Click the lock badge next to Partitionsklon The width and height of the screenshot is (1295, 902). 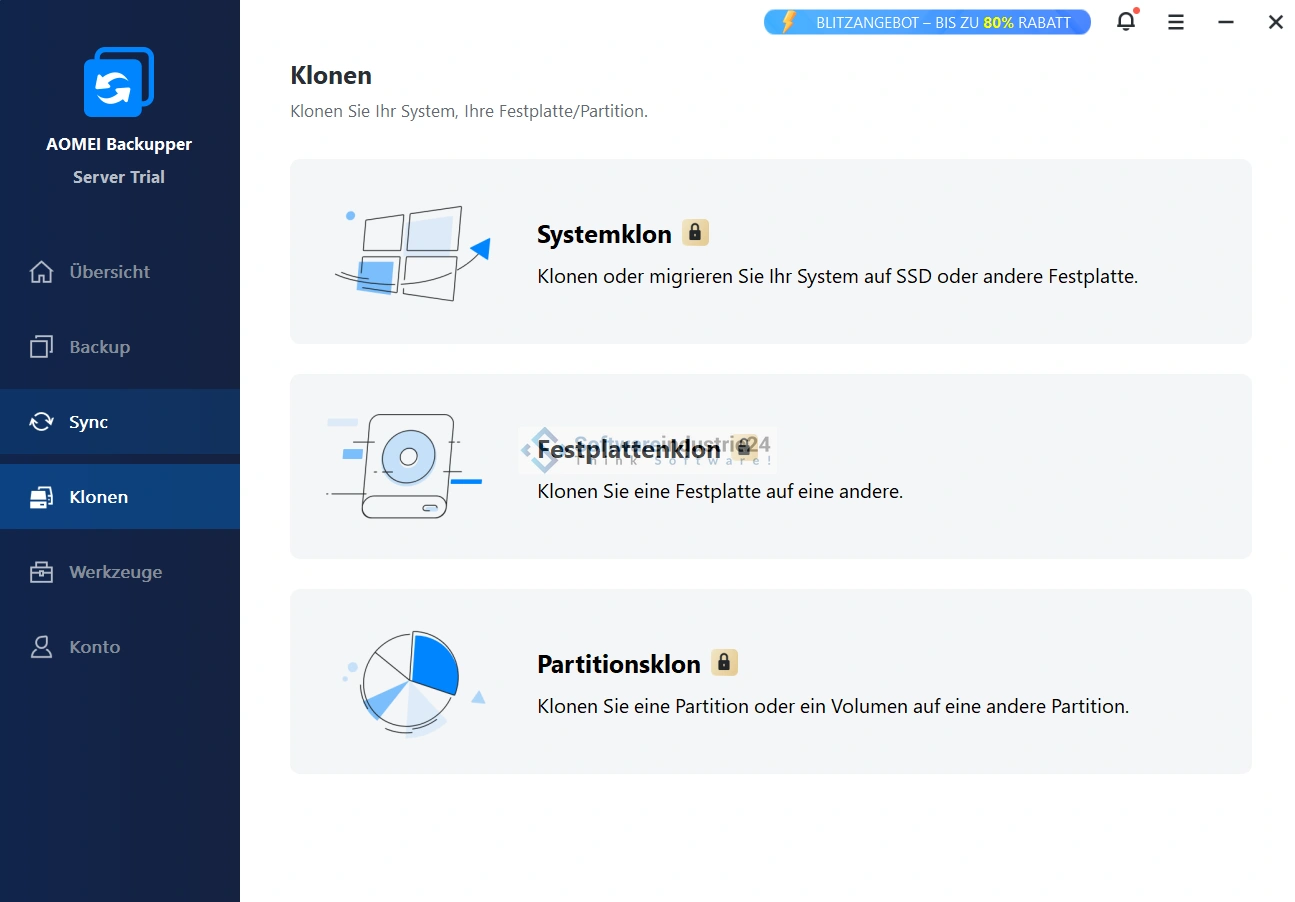(x=724, y=662)
